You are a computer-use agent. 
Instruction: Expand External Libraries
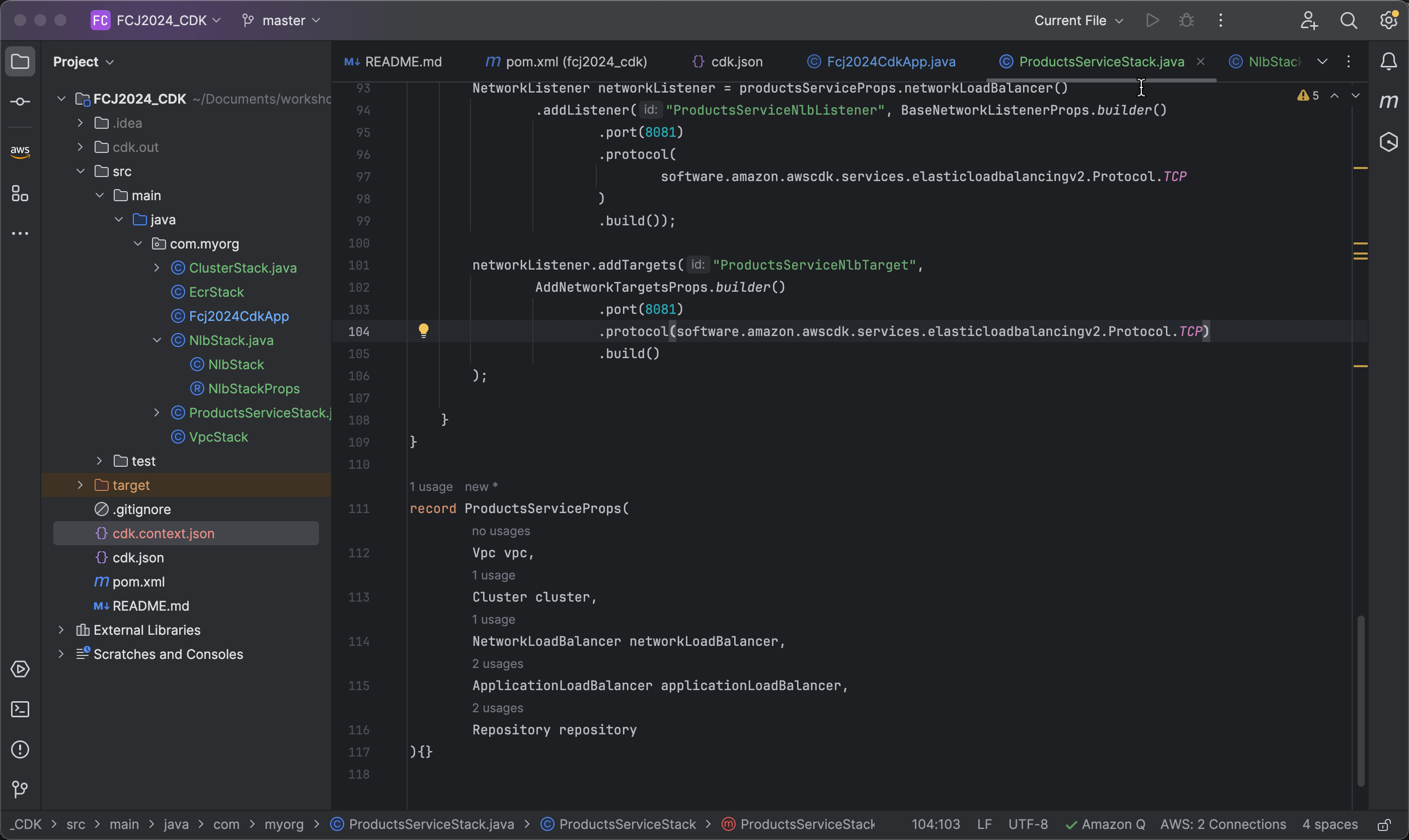click(x=60, y=630)
